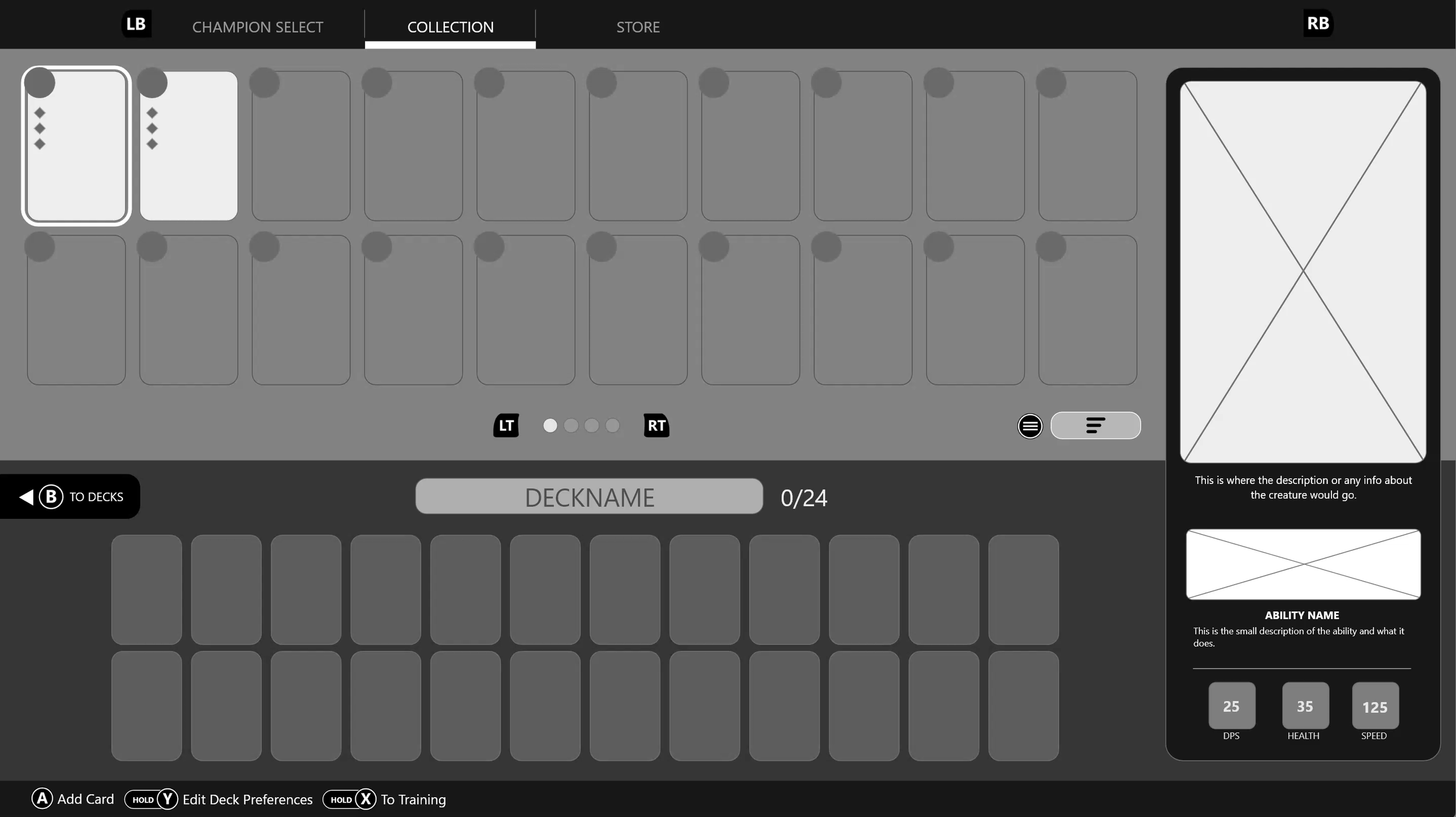
Task: Open the filter menu icon next to sort
Action: (1029, 425)
